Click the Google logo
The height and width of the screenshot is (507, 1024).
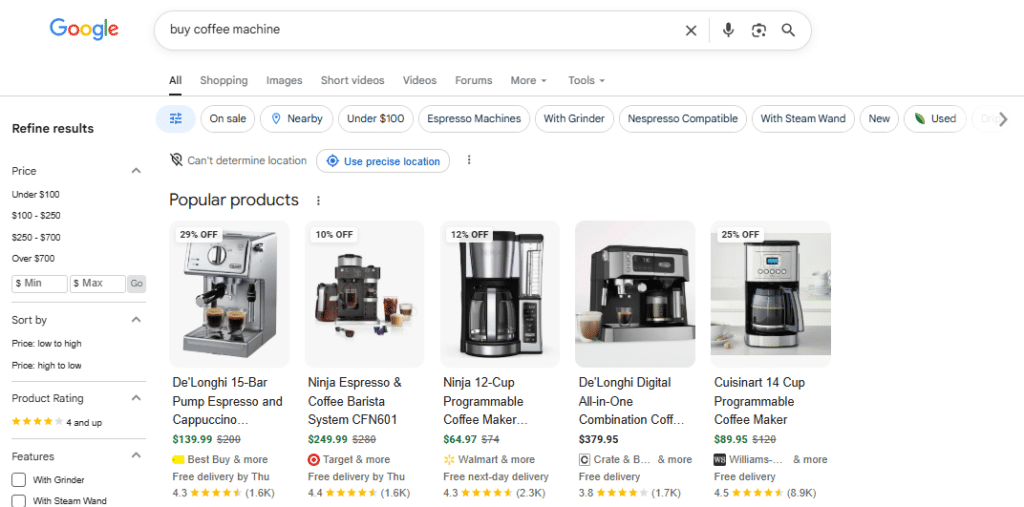[84, 29]
